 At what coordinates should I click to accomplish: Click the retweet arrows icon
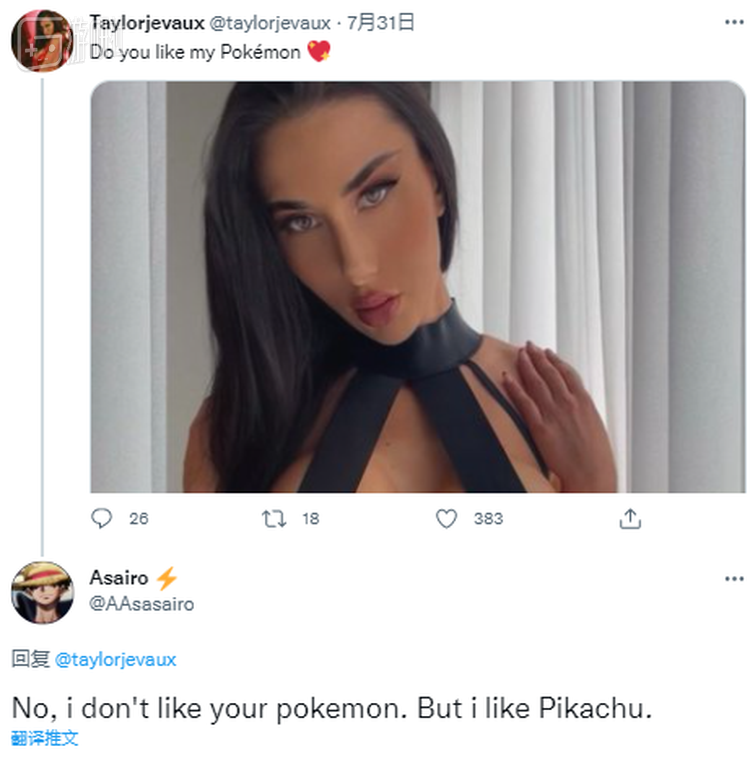click(x=273, y=518)
